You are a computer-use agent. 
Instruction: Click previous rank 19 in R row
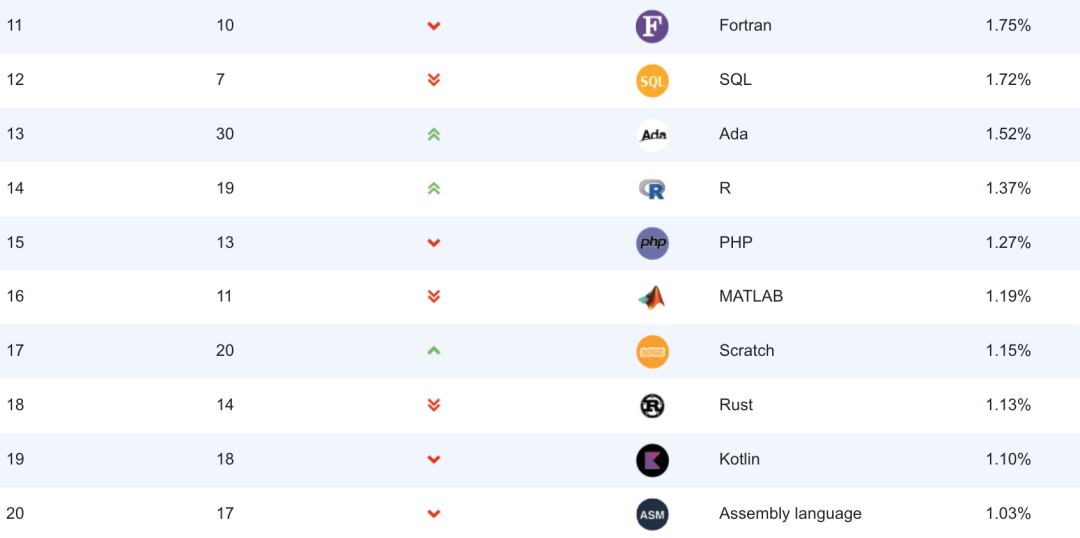[x=225, y=188]
